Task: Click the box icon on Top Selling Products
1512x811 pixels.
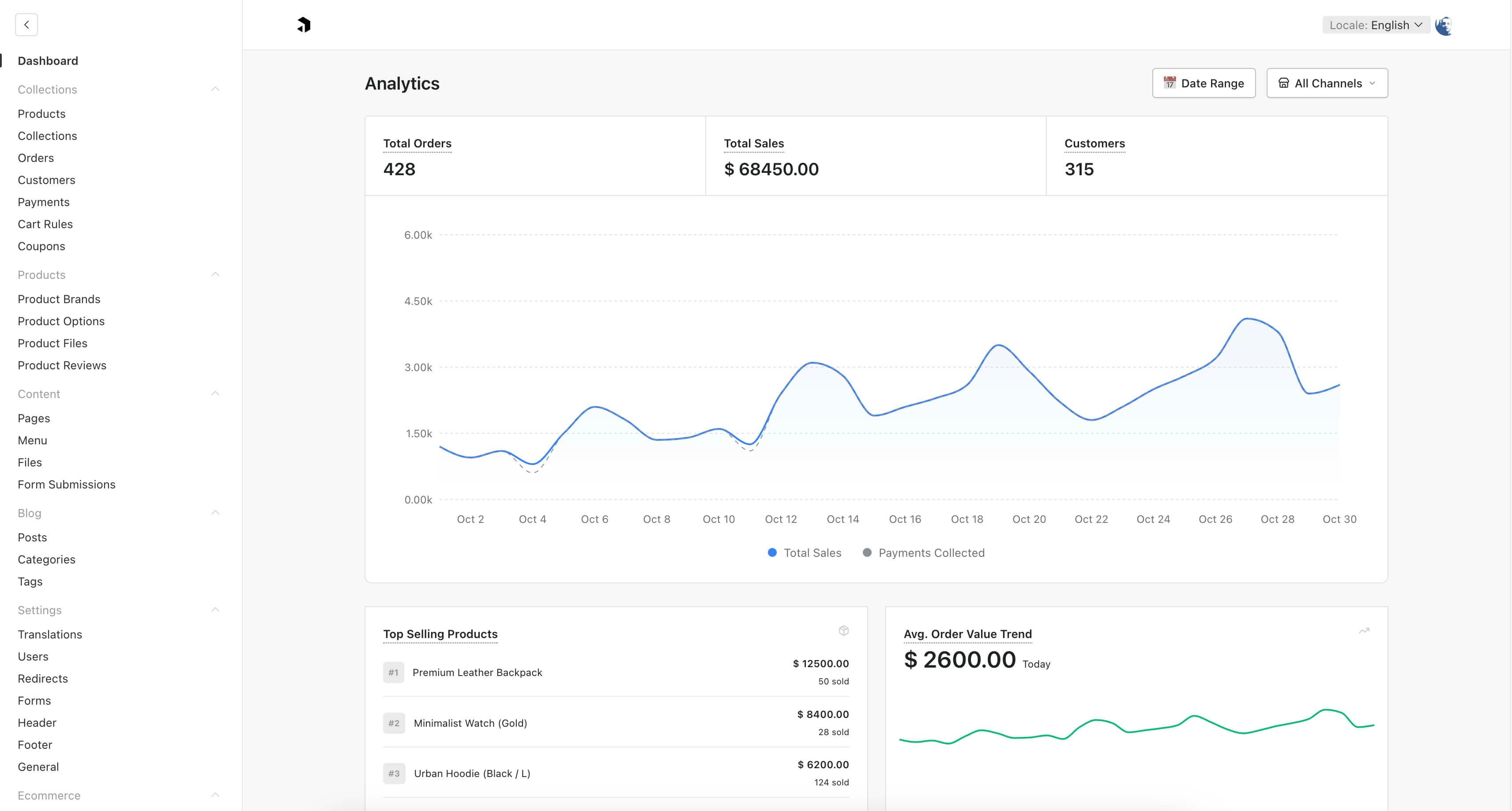Action: point(843,630)
